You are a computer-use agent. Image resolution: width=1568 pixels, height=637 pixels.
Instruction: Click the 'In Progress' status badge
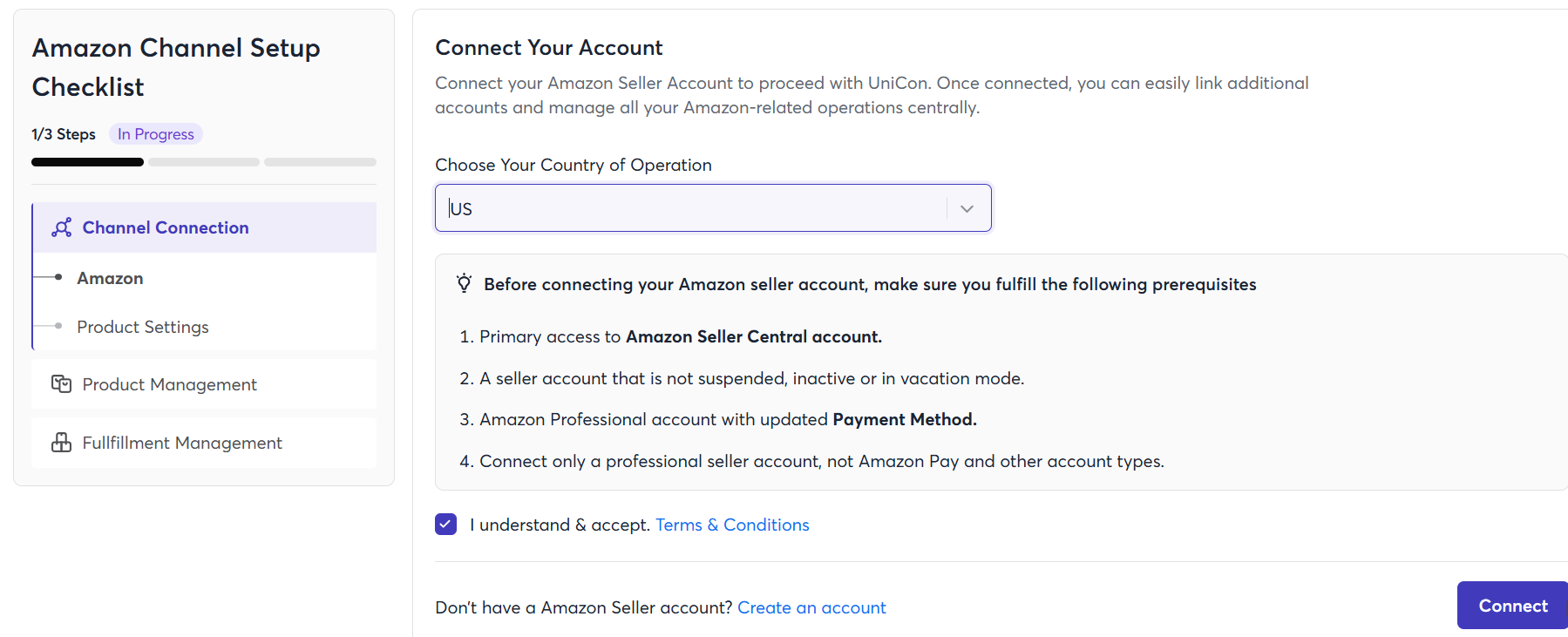(x=156, y=134)
